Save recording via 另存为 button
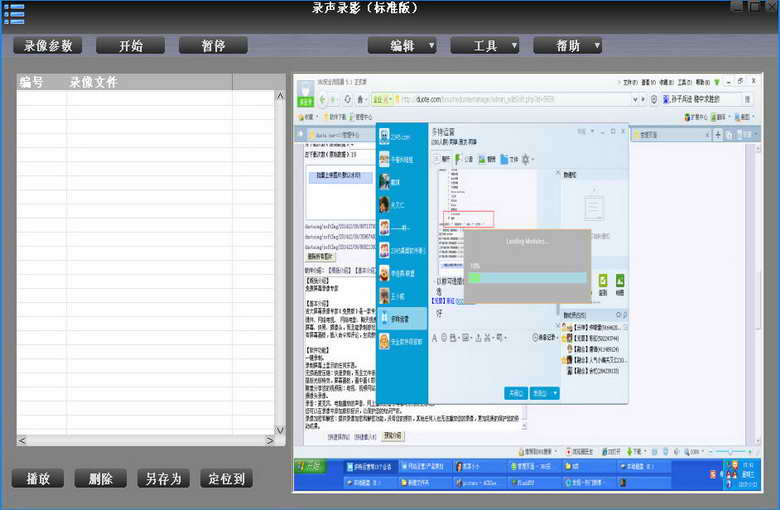 coord(163,479)
